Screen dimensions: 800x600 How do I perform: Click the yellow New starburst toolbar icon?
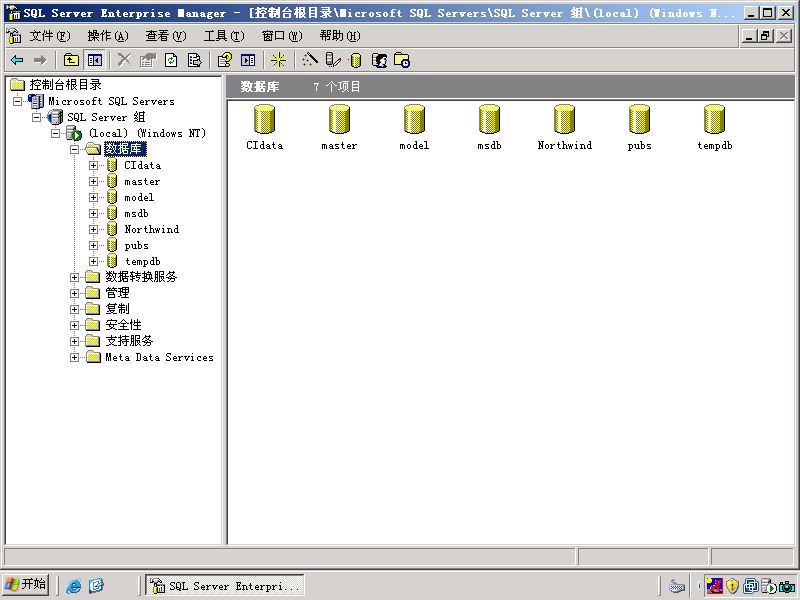point(279,60)
